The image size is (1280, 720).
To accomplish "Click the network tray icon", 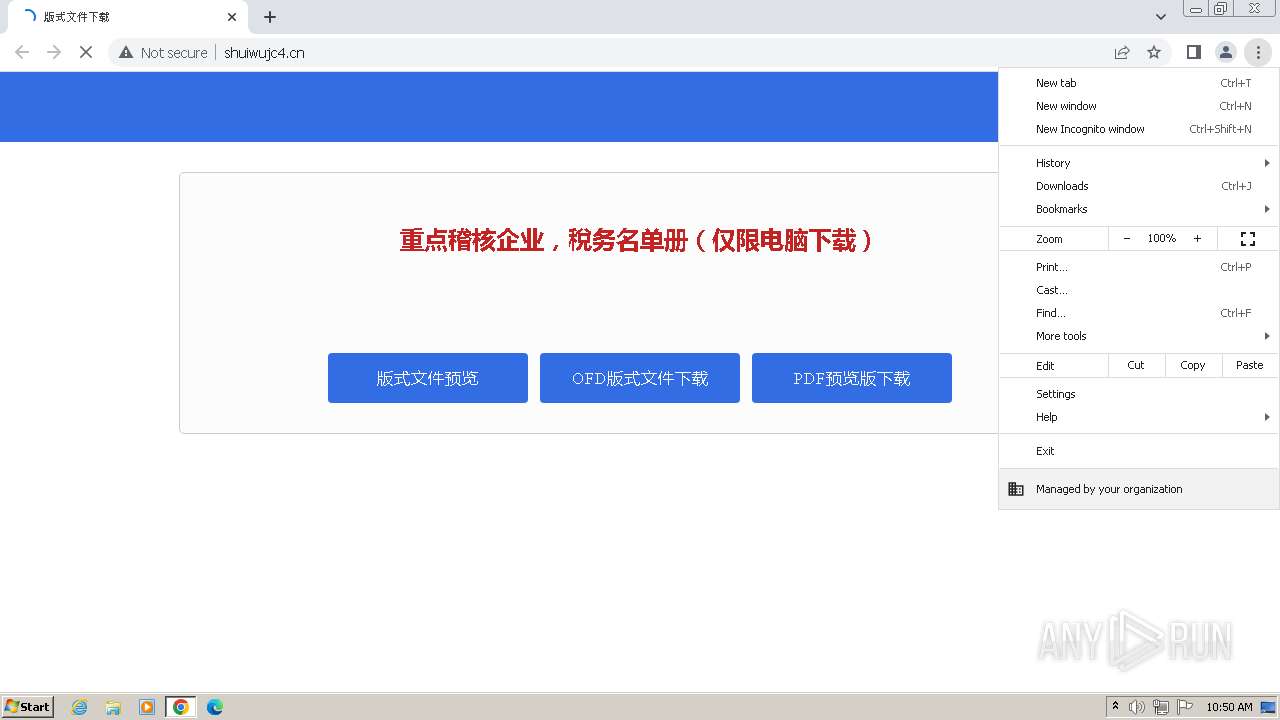I will point(1161,707).
